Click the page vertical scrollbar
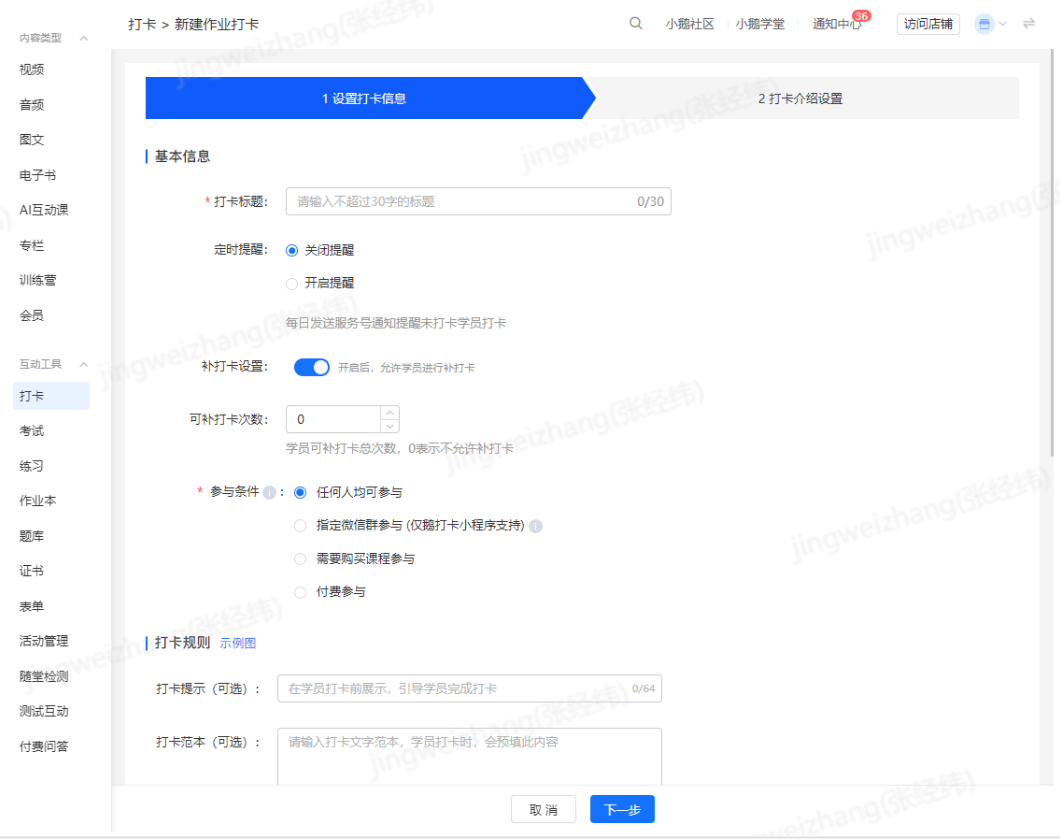Screen dimensions: 1060x839 coord(1052,254)
